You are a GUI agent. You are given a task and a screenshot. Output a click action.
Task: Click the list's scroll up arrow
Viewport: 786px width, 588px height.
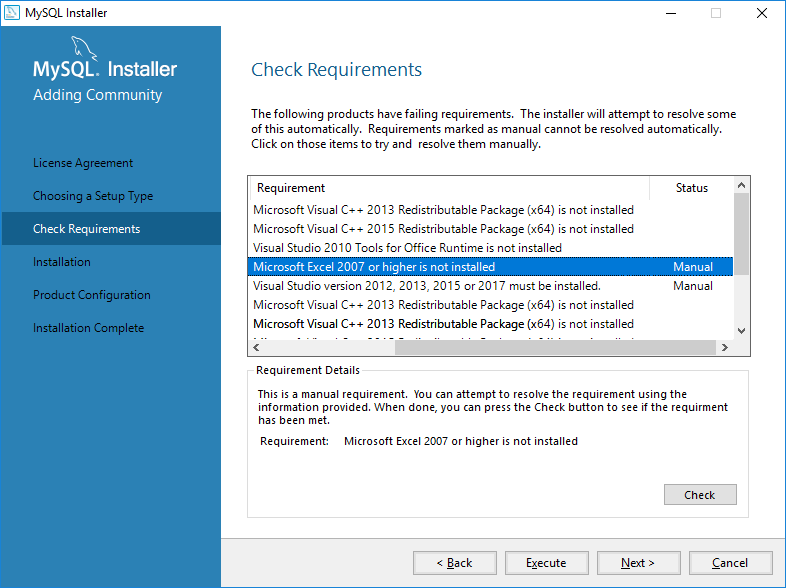point(741,185)
